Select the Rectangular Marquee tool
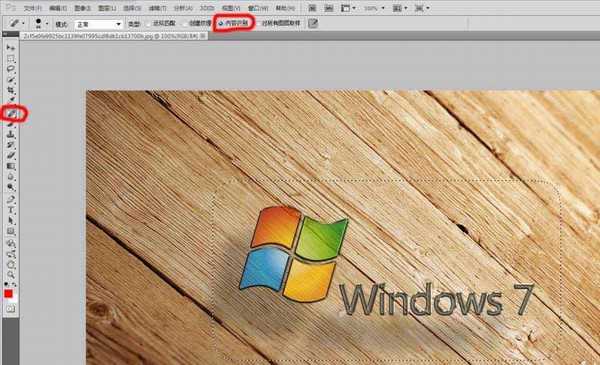The height and width of the screenshot is (365, 600). (x=11, y=59)
